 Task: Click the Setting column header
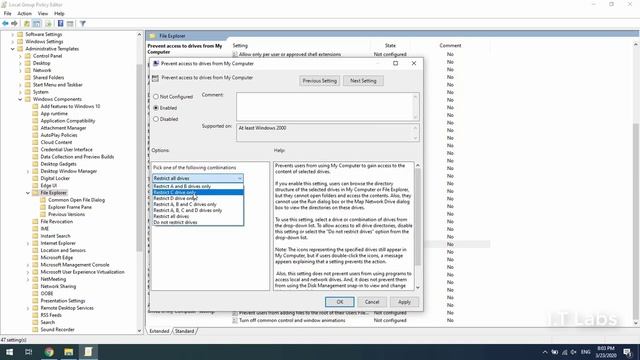240,46
